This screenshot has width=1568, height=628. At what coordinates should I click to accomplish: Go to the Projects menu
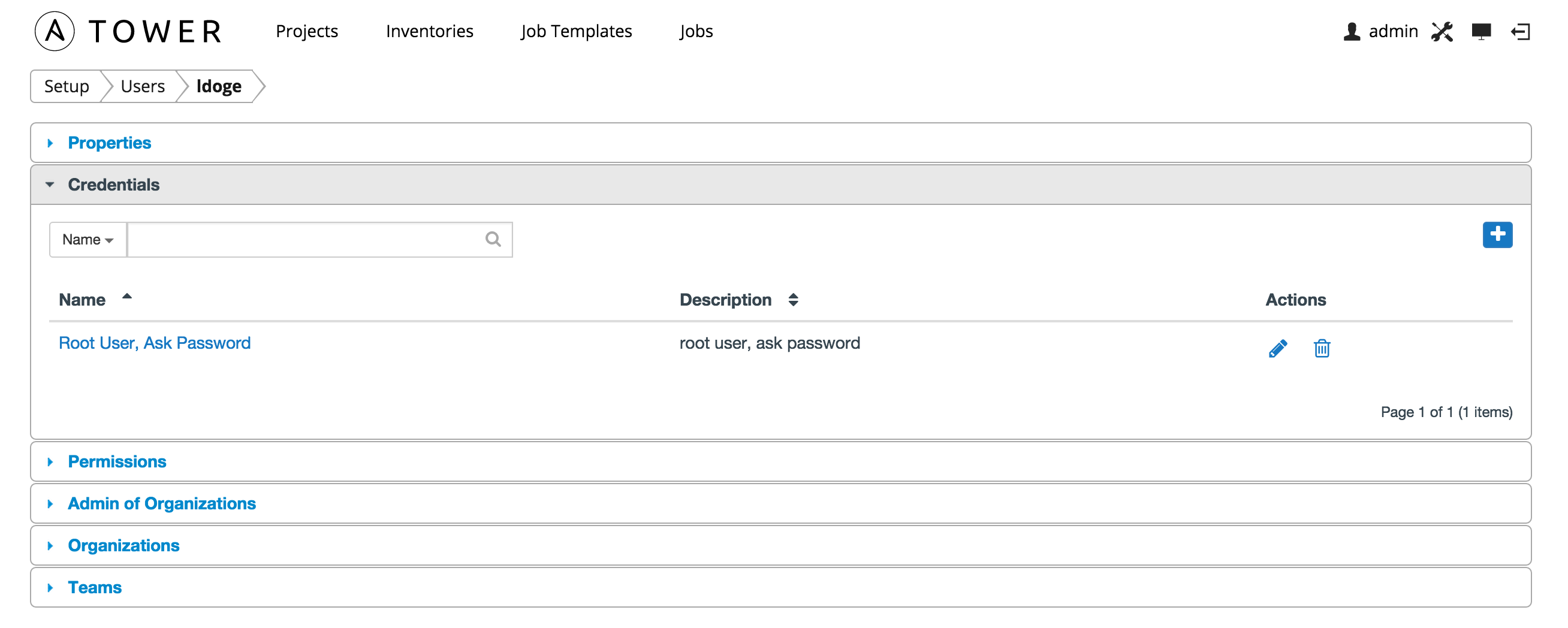[x=307, y=32]
